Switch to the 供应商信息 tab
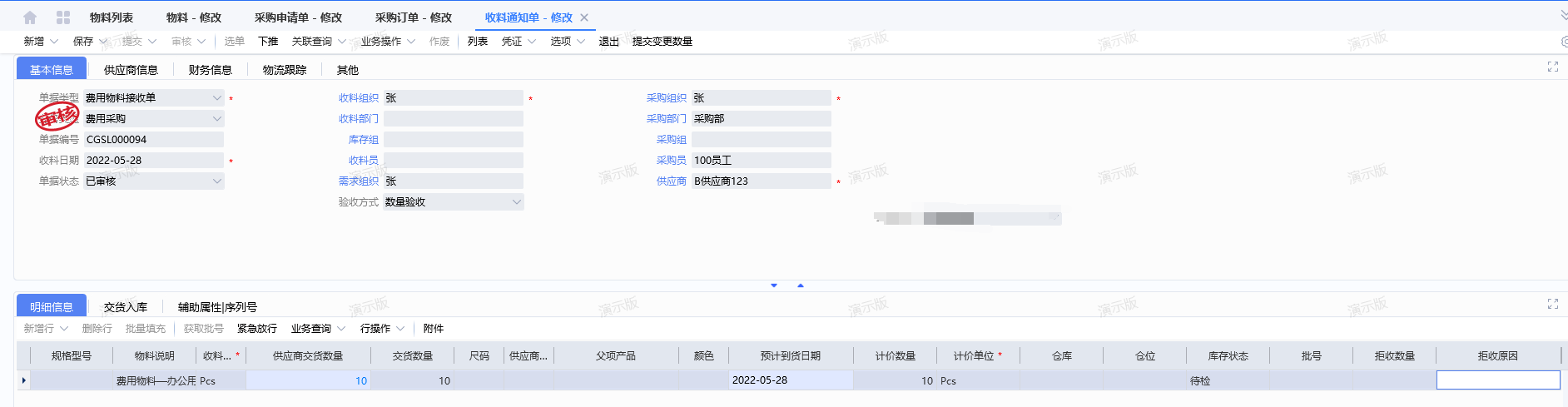The width and height of the screenshot is (1568, 407). pos(131,70)
